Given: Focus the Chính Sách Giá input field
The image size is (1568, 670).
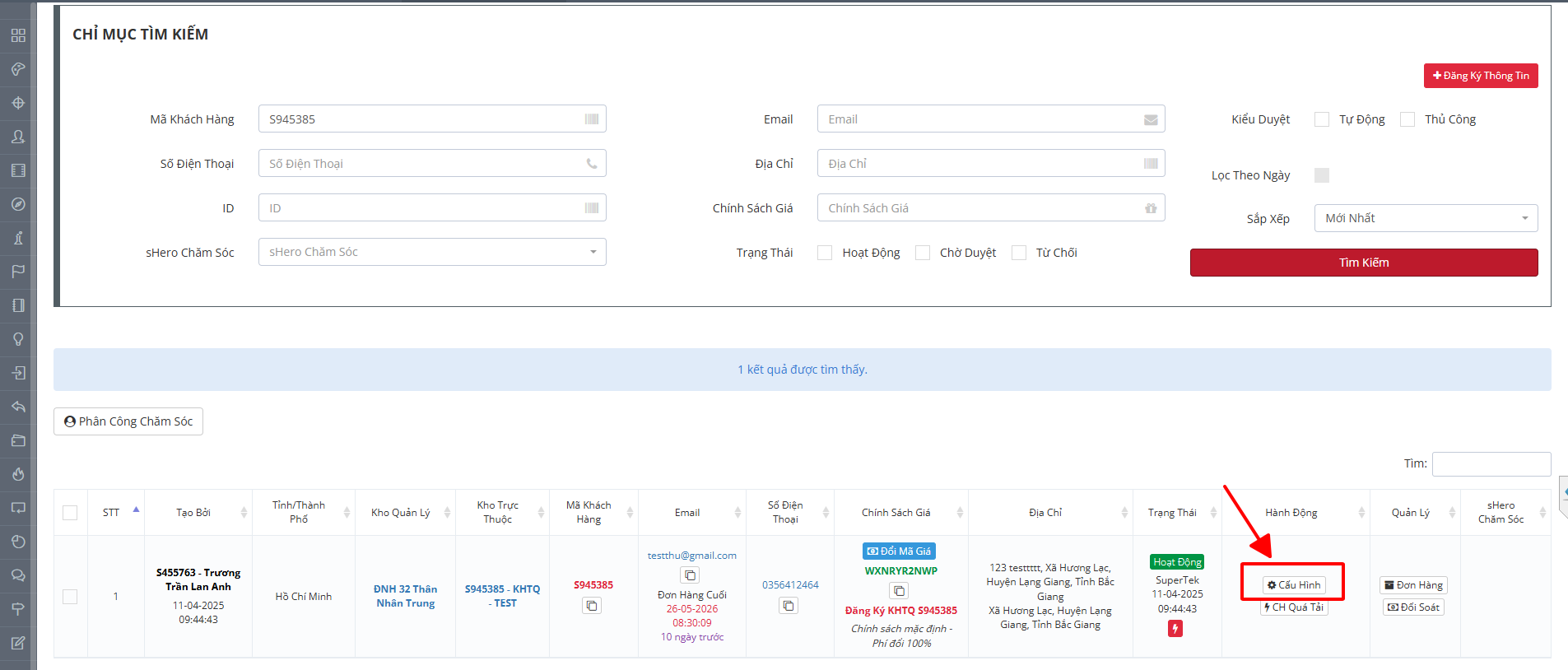Looking at the screenshot, I should [x=991, y=207].
